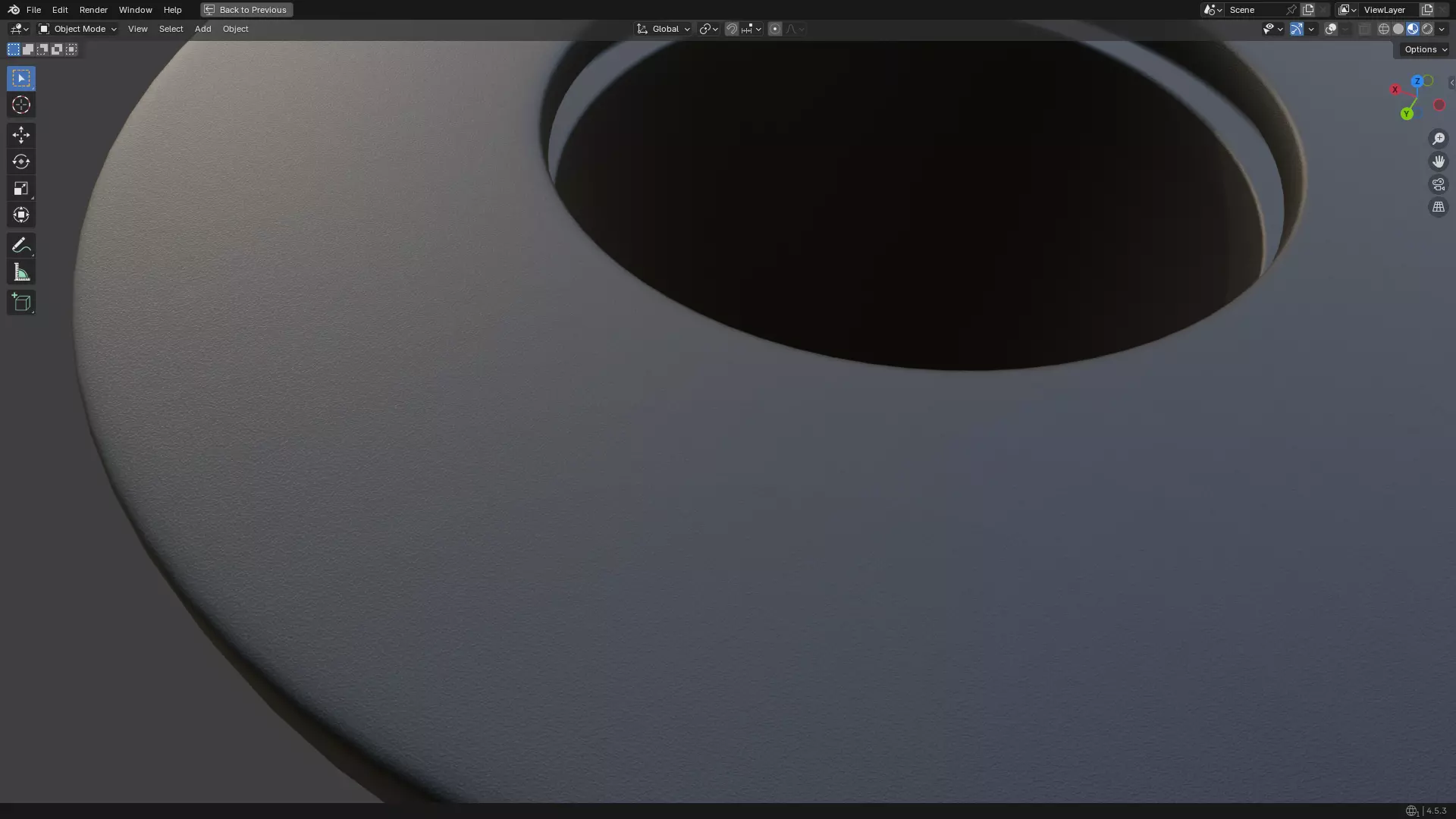This screenshot has width=1456, height=819.
Task: Activate the Move tool
Action: tap(21, 135)
